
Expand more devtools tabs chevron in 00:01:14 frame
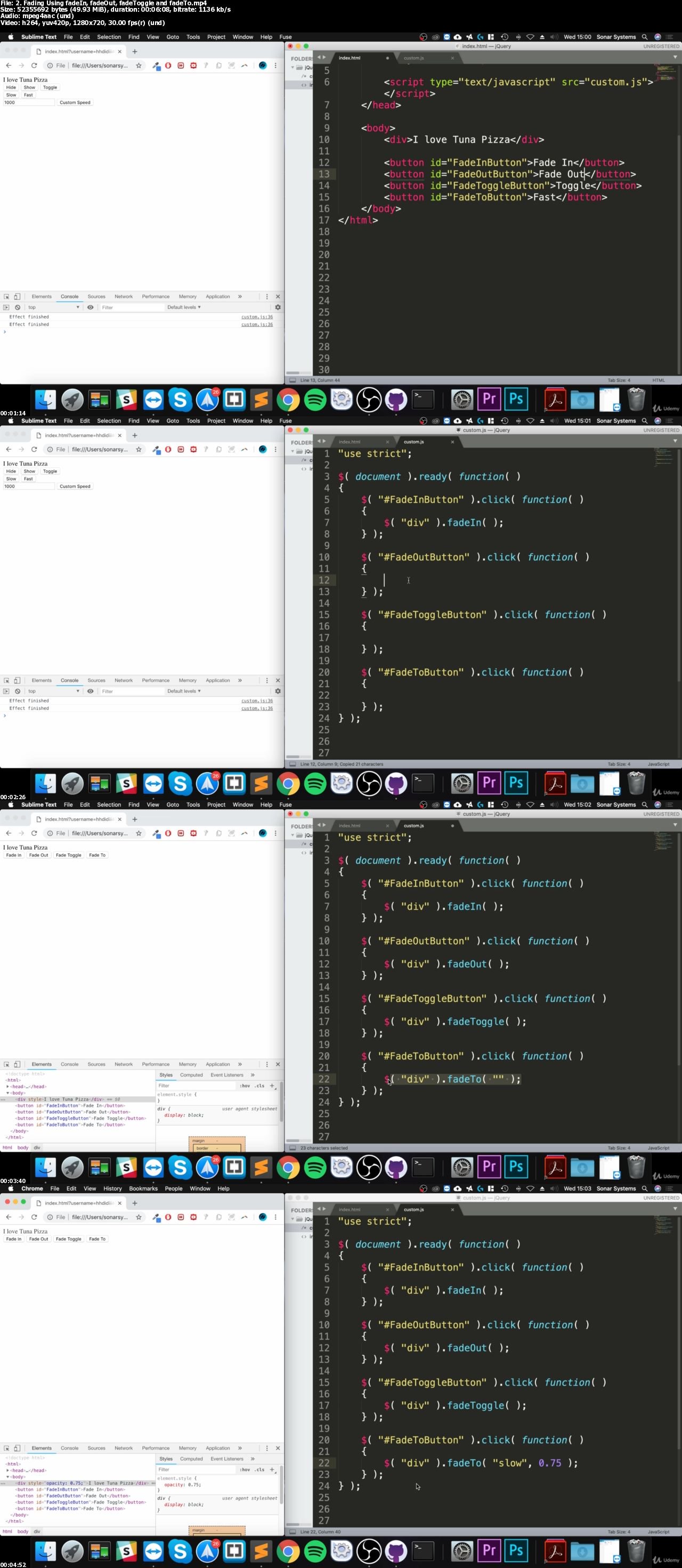click(x=240, y=296)
